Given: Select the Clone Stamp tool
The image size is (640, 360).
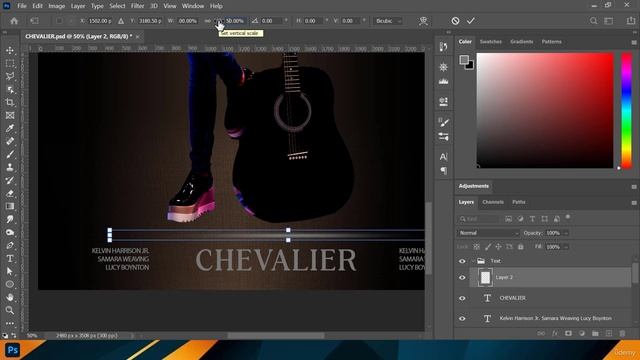Looking at the screenshot, I should tap(10, 167).
